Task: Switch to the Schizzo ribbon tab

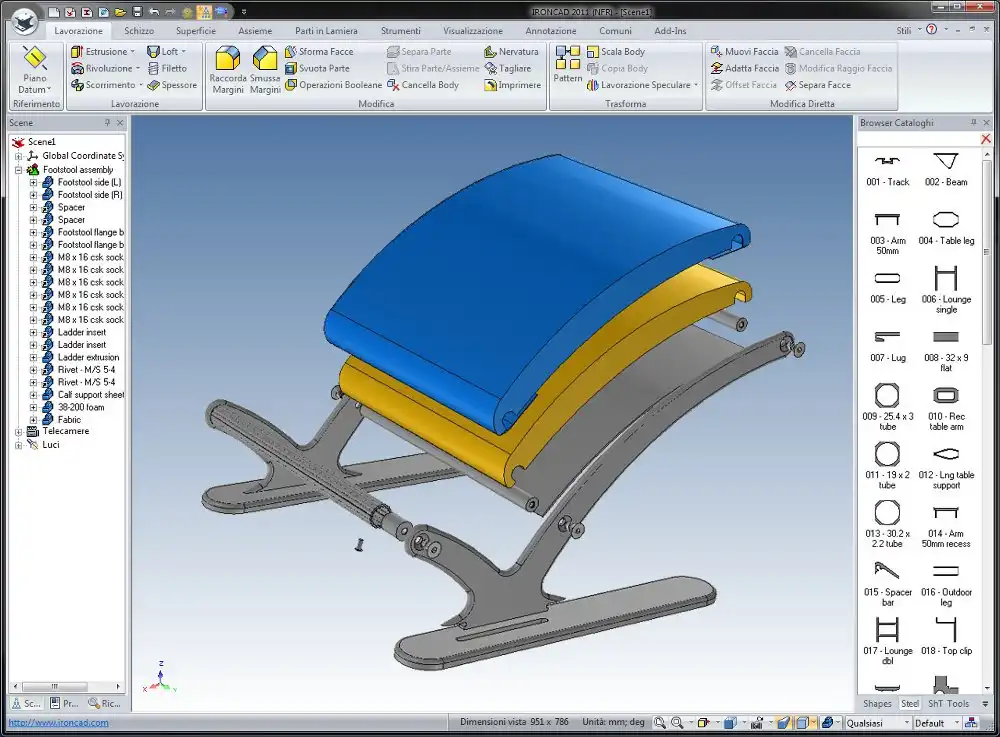Action: tap(139, 31)
